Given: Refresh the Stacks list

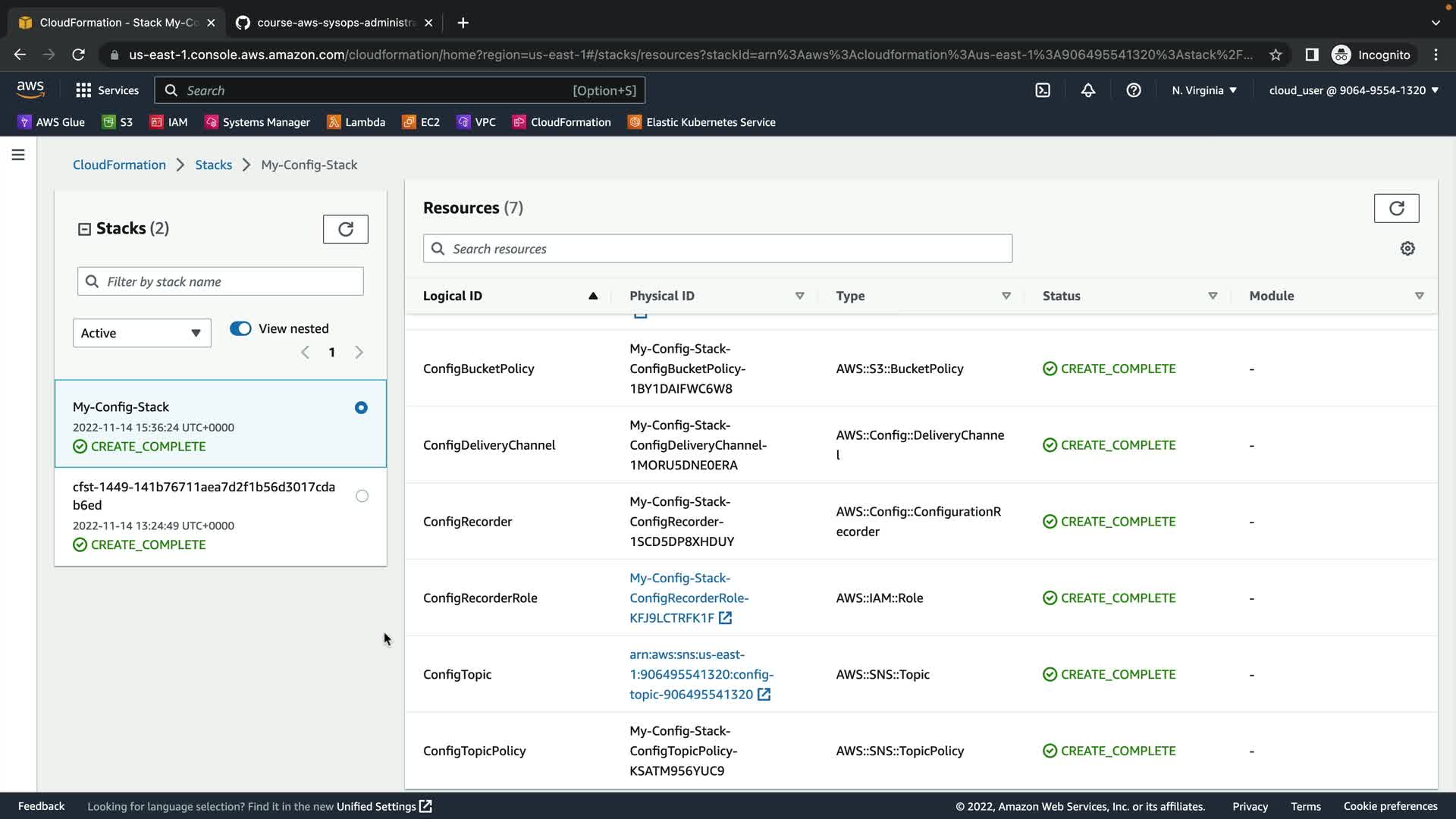Looking at the screenshot, I should click(x=345, y=229).
